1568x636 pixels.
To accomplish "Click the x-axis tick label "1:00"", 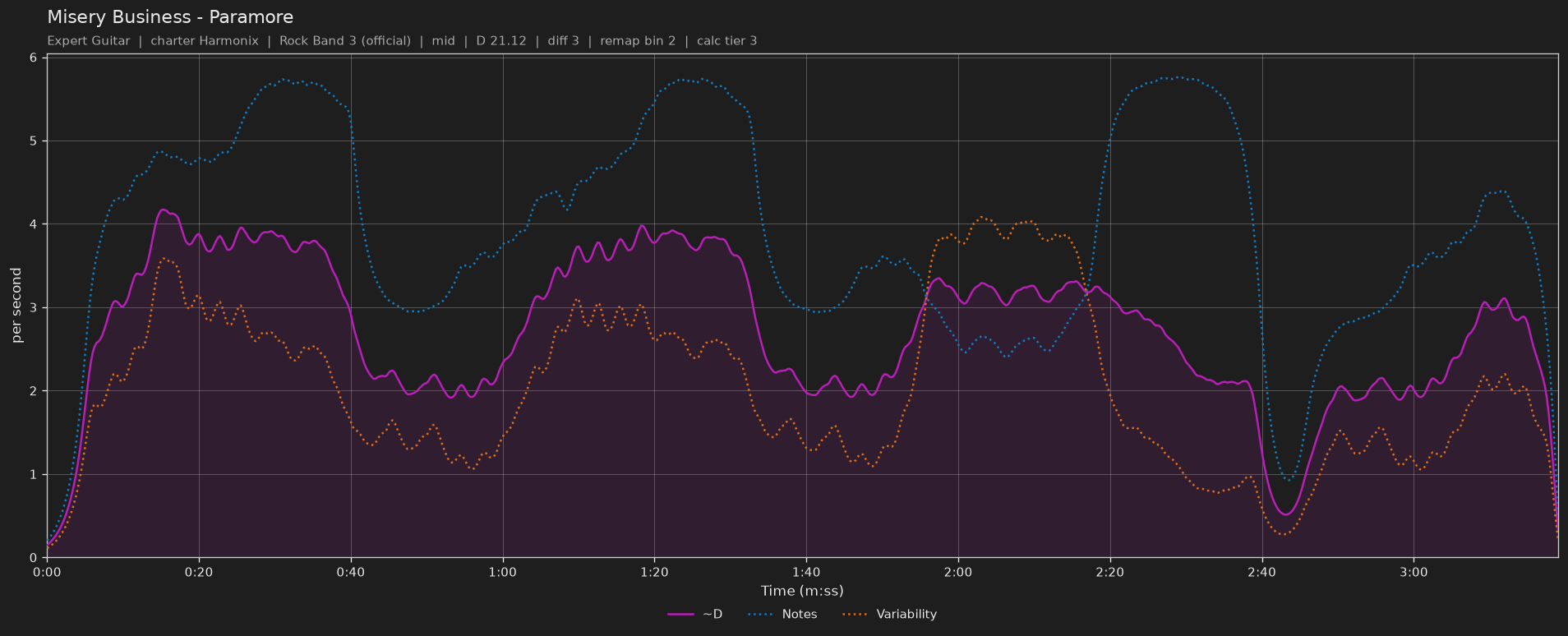I will (x=503, y=571).
